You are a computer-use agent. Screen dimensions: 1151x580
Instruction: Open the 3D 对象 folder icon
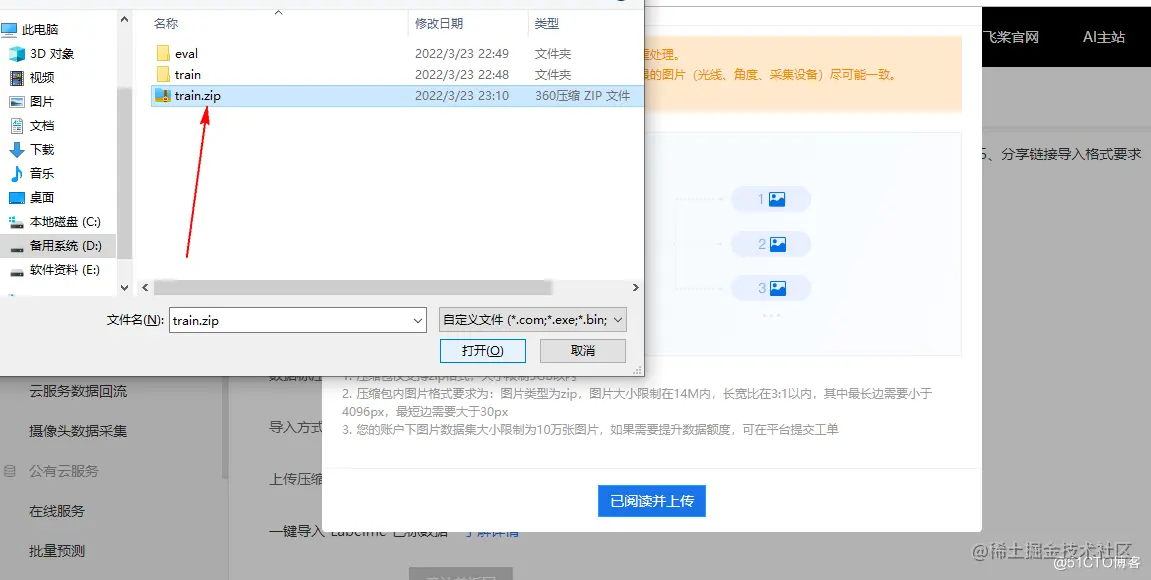tap(16, 54)
